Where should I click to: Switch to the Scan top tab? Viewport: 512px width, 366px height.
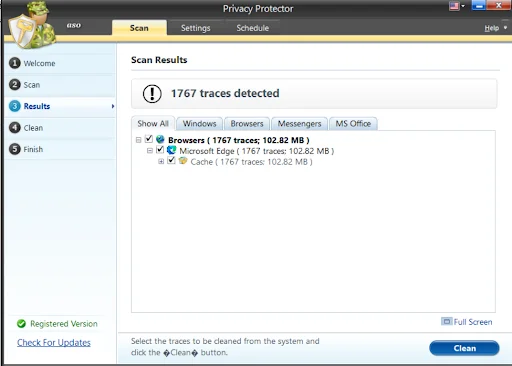(x=139, y=28)
